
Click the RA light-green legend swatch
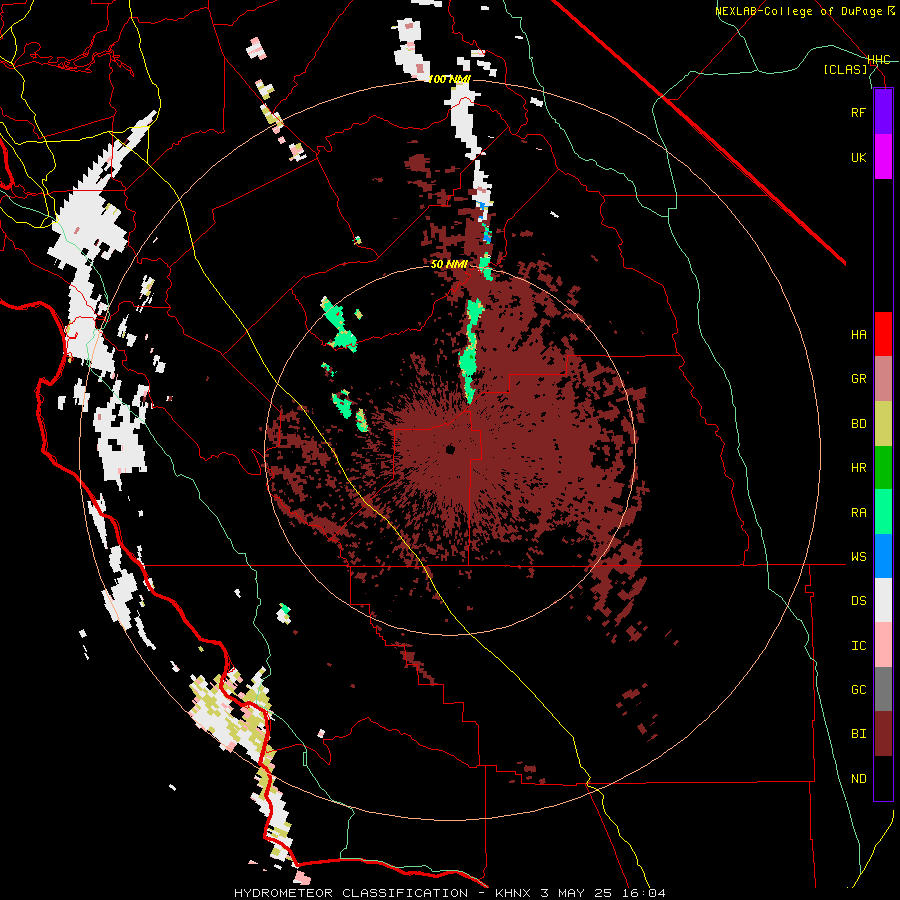[883, 512]
